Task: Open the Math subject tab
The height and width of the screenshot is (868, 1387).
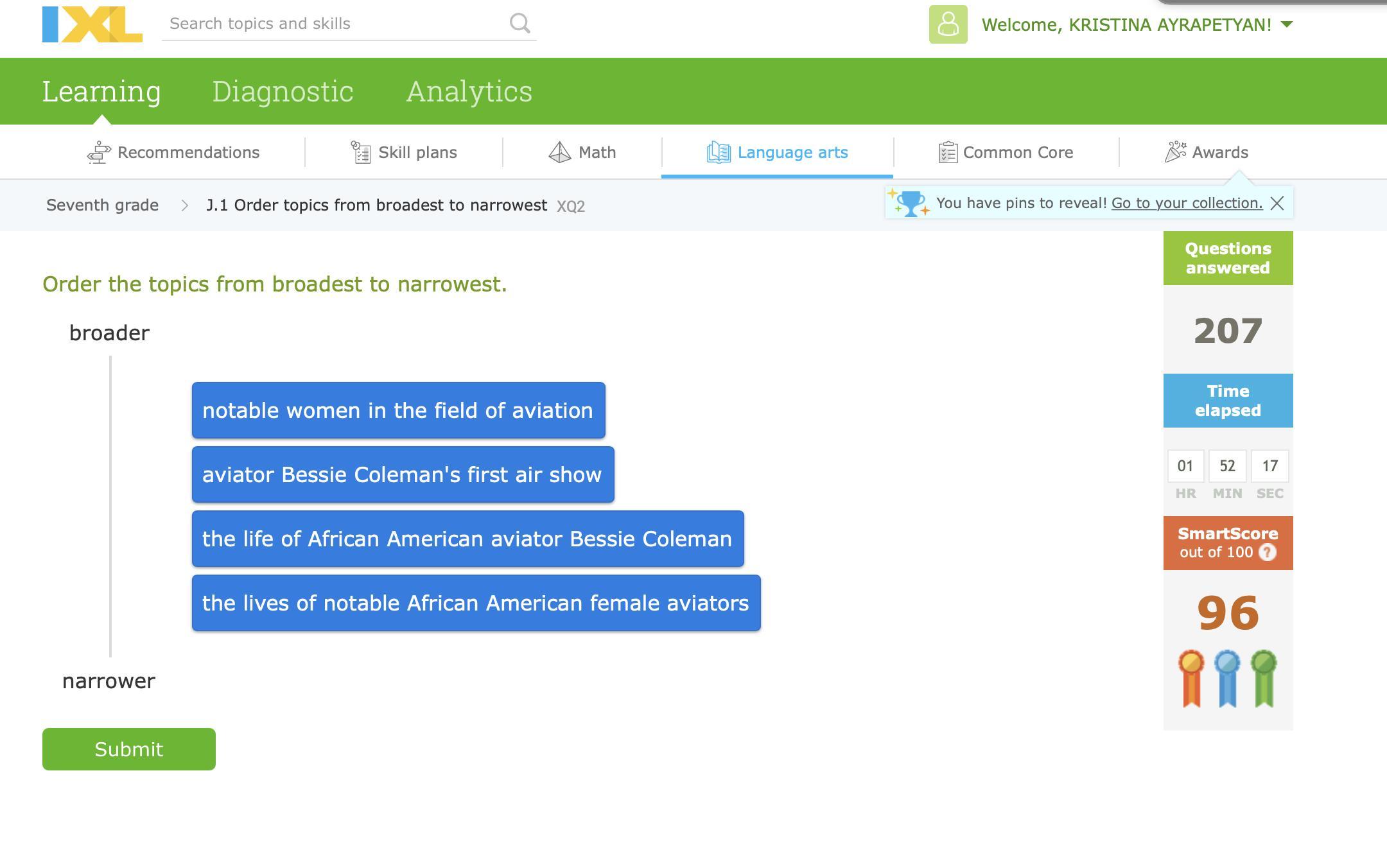Action: pos(582,152)
